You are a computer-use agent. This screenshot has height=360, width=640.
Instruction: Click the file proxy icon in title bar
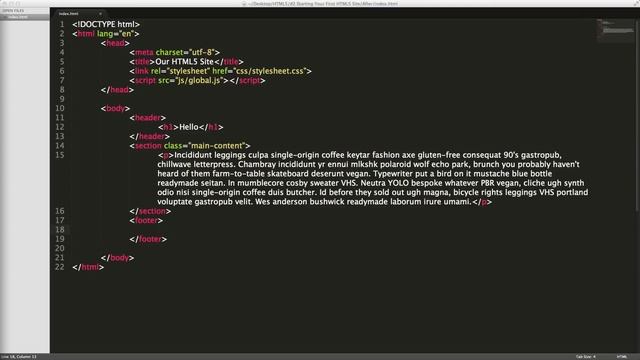244,4
